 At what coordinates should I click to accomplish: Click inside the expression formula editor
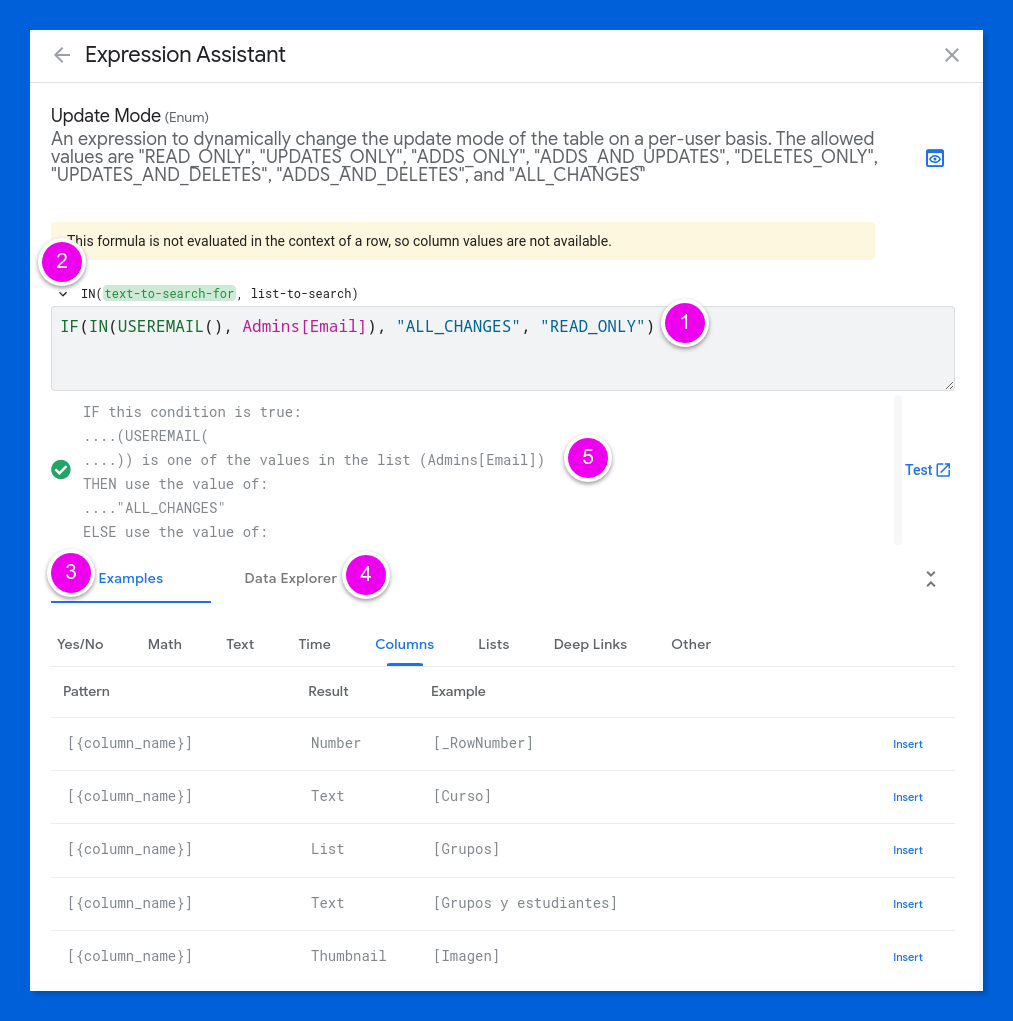503,348
